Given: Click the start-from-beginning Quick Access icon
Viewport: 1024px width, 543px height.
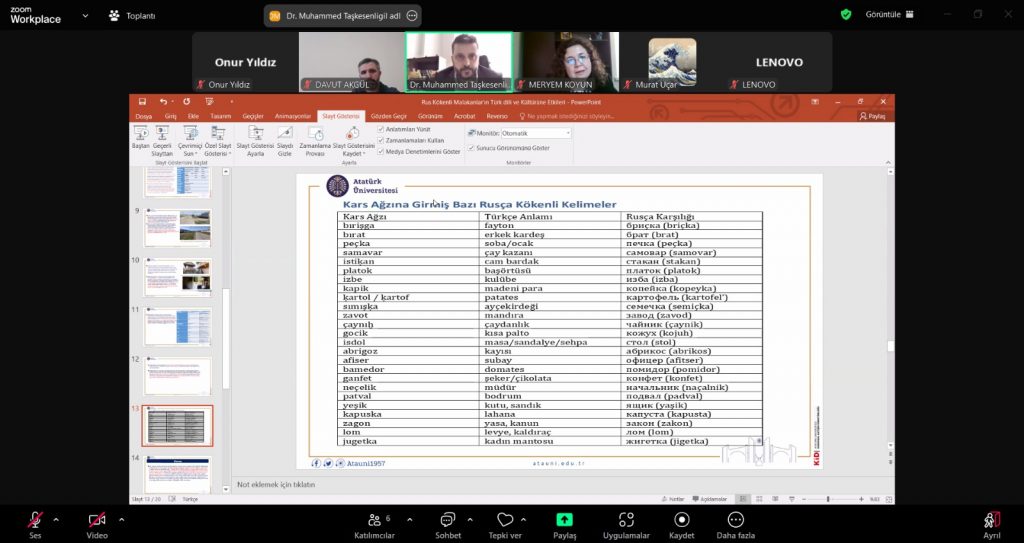Looking at the screenshot, I should coord(209,102).
